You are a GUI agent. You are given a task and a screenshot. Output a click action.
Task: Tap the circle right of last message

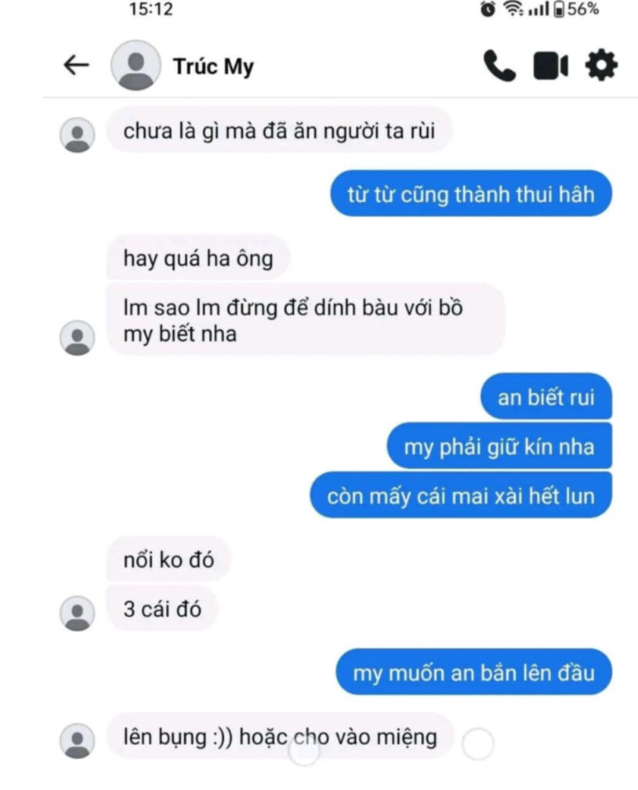coord(477,744)
